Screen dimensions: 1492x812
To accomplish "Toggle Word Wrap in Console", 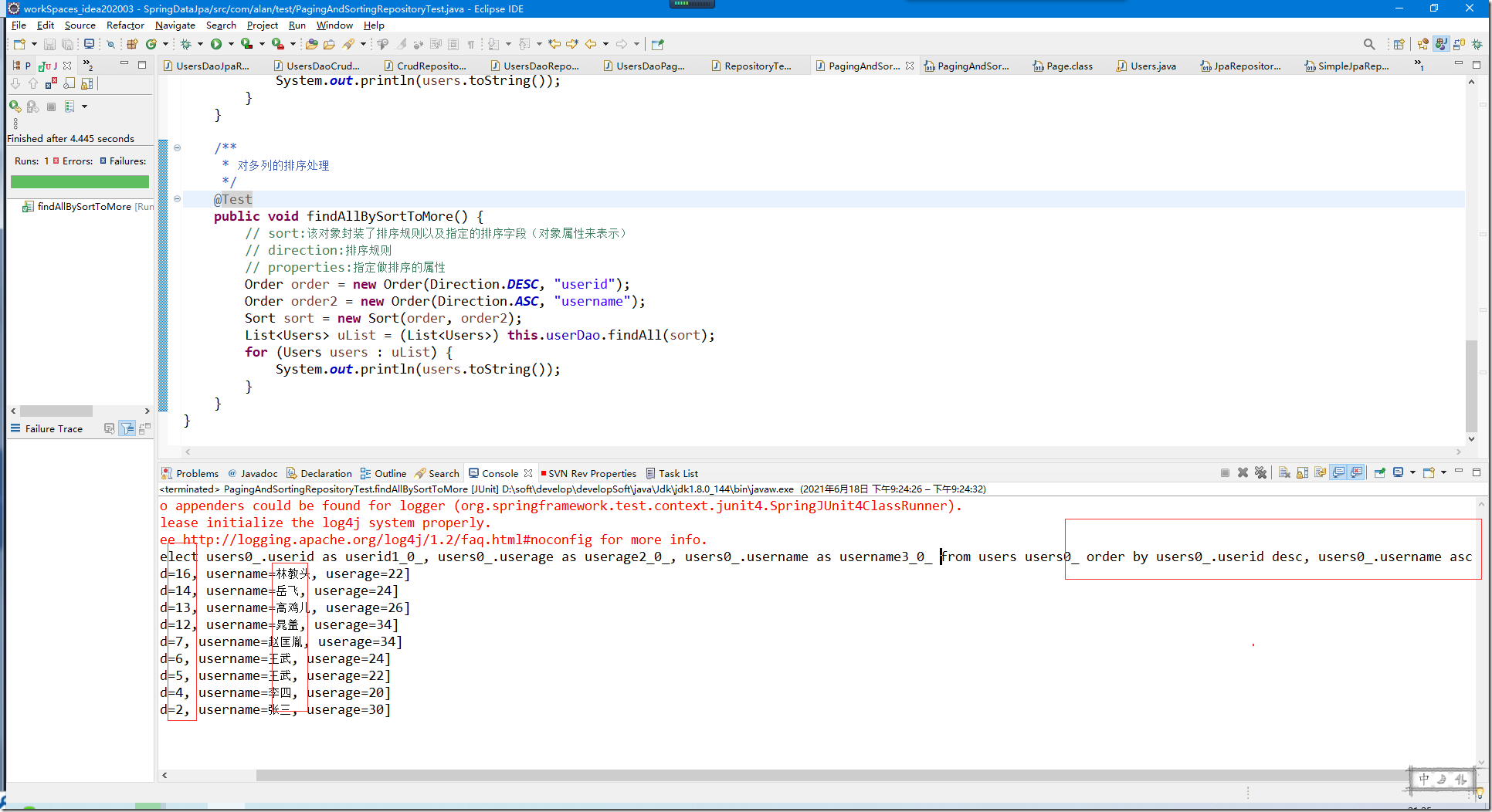I will point(1321,472).
